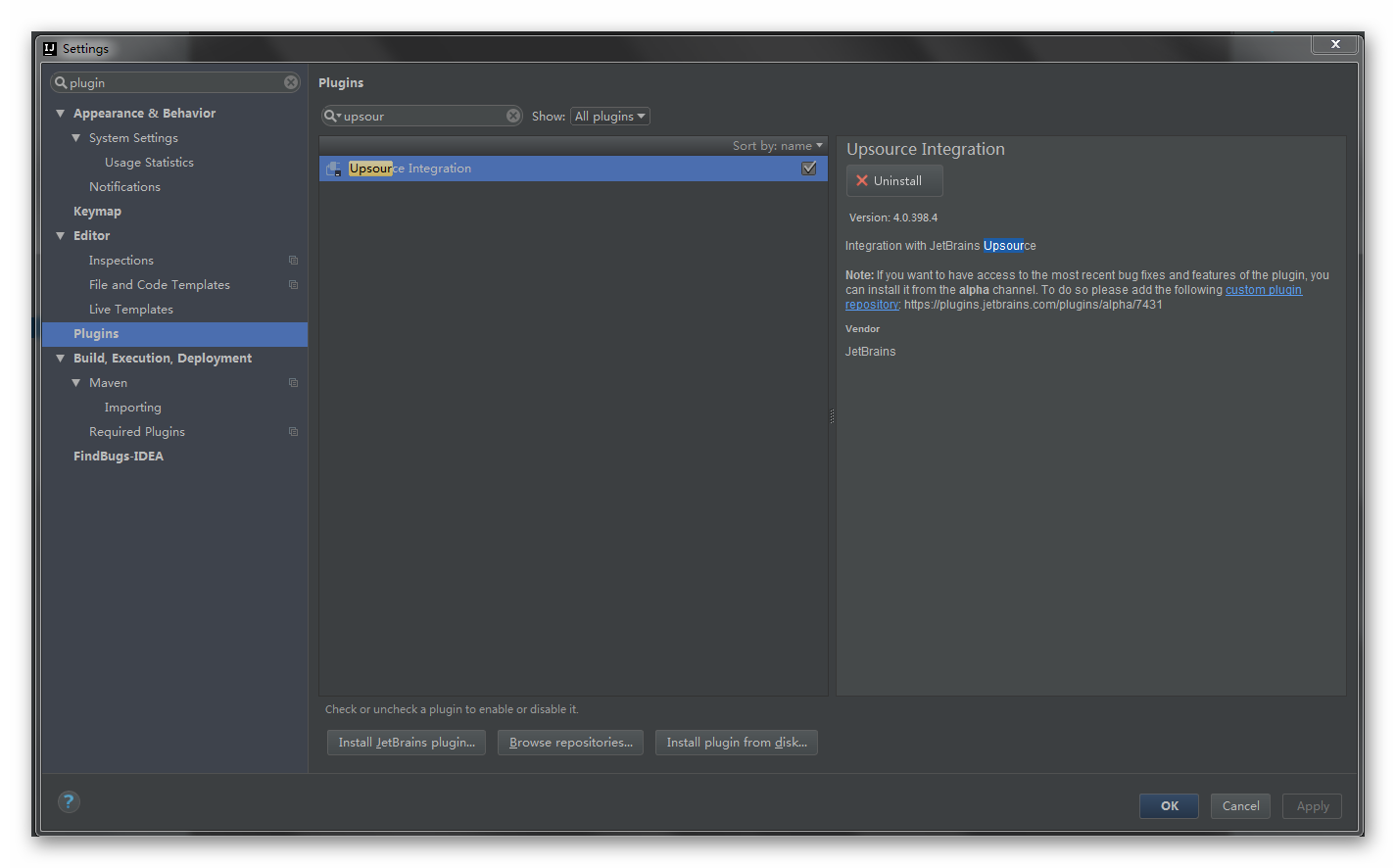This screenshot has width=1396, height=868.
Task: Open Live Templates settings page
Action: coord(131,310)
